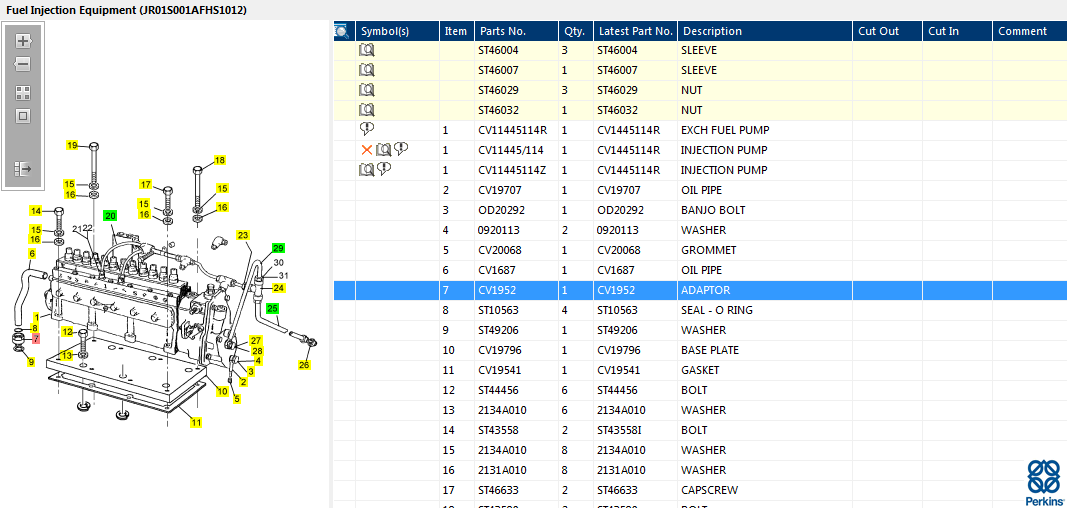
Task: Sort by Latest Part No. column header
Action: (636, 31)
